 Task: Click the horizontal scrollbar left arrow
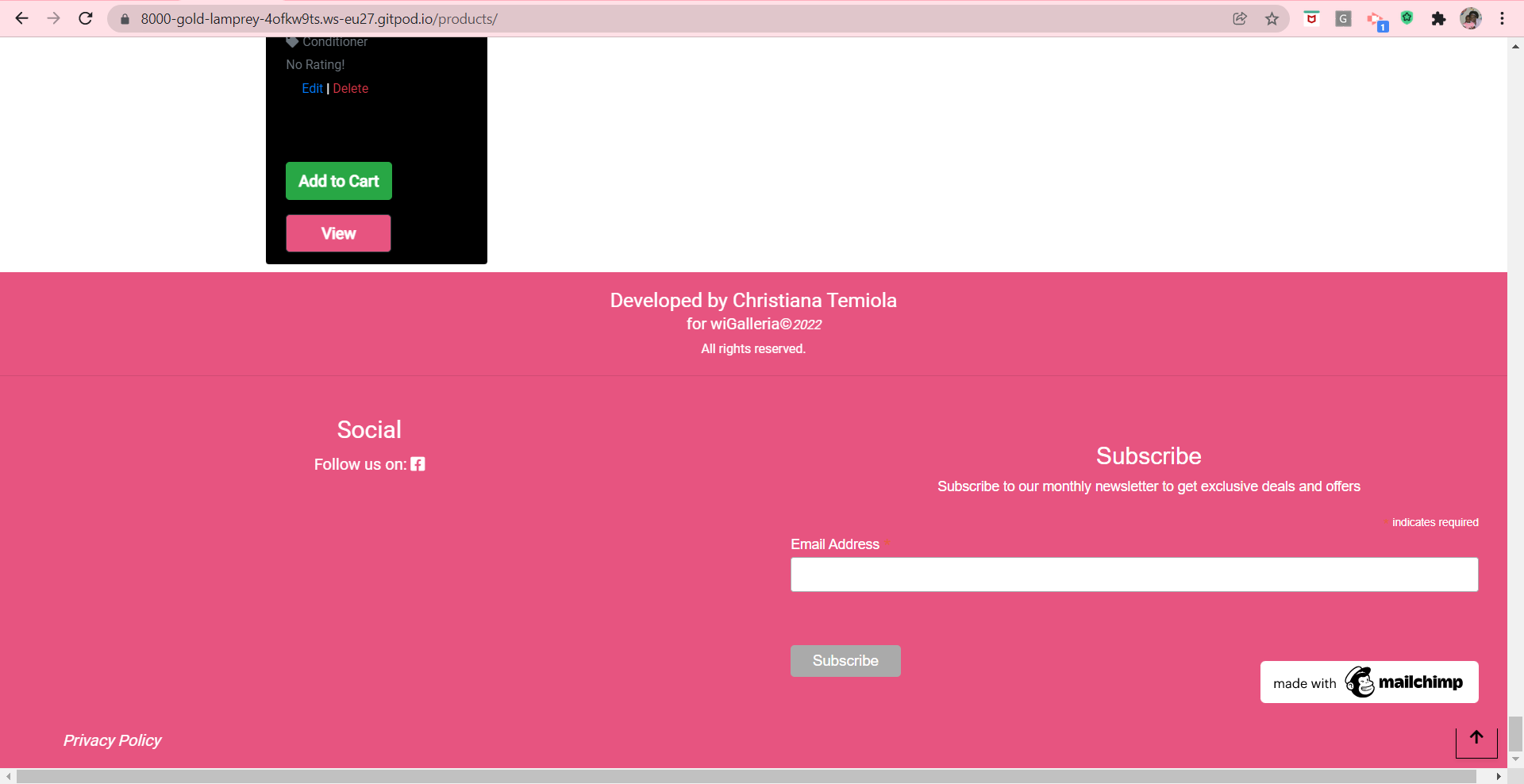tap(8, 776)
